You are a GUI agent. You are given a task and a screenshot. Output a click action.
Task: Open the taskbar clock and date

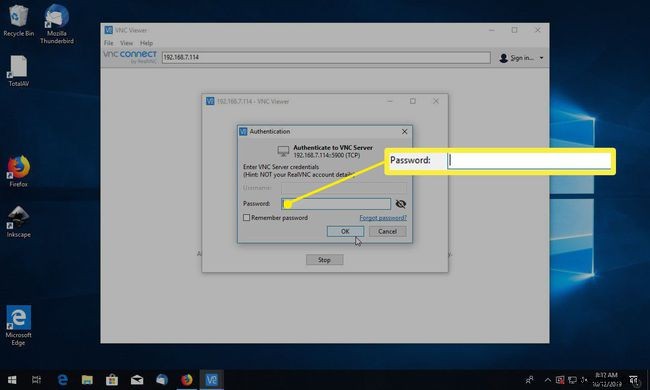coord(607,380)
